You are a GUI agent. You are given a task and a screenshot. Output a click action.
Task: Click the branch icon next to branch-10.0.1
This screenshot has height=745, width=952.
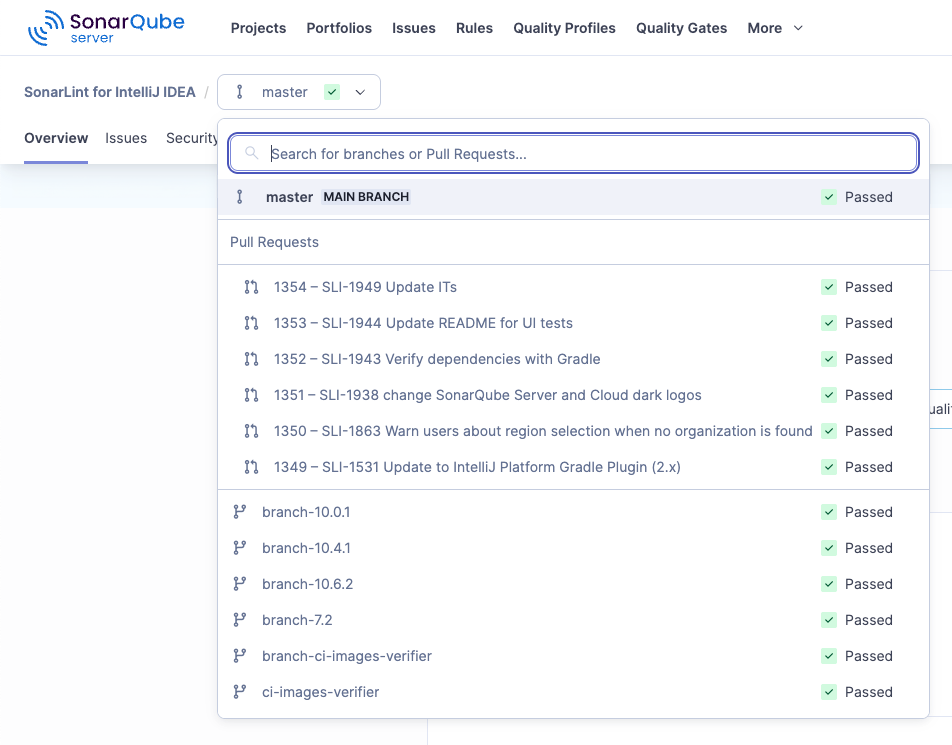240,512
